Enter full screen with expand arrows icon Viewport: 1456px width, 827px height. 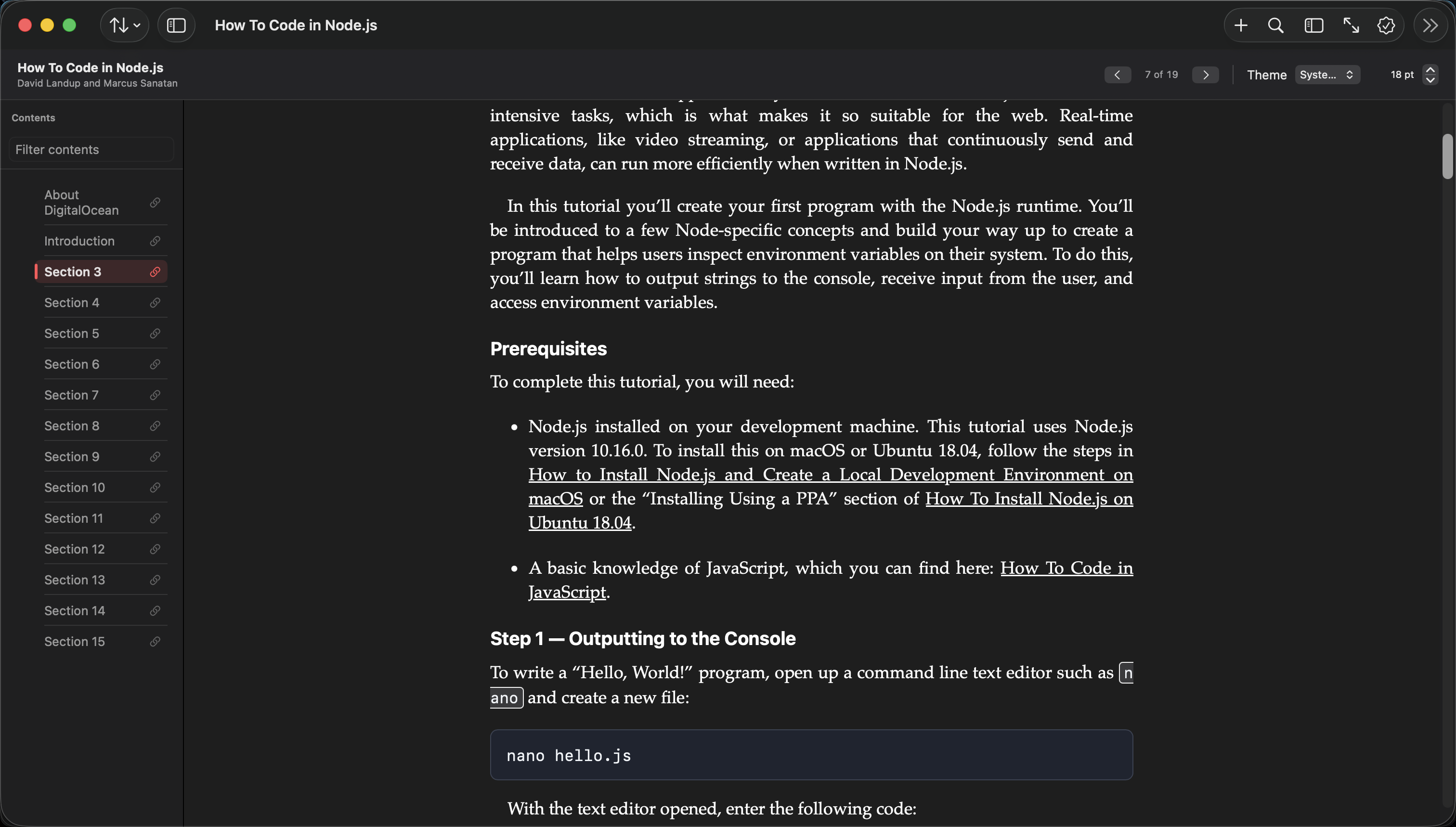(1351, 25)
